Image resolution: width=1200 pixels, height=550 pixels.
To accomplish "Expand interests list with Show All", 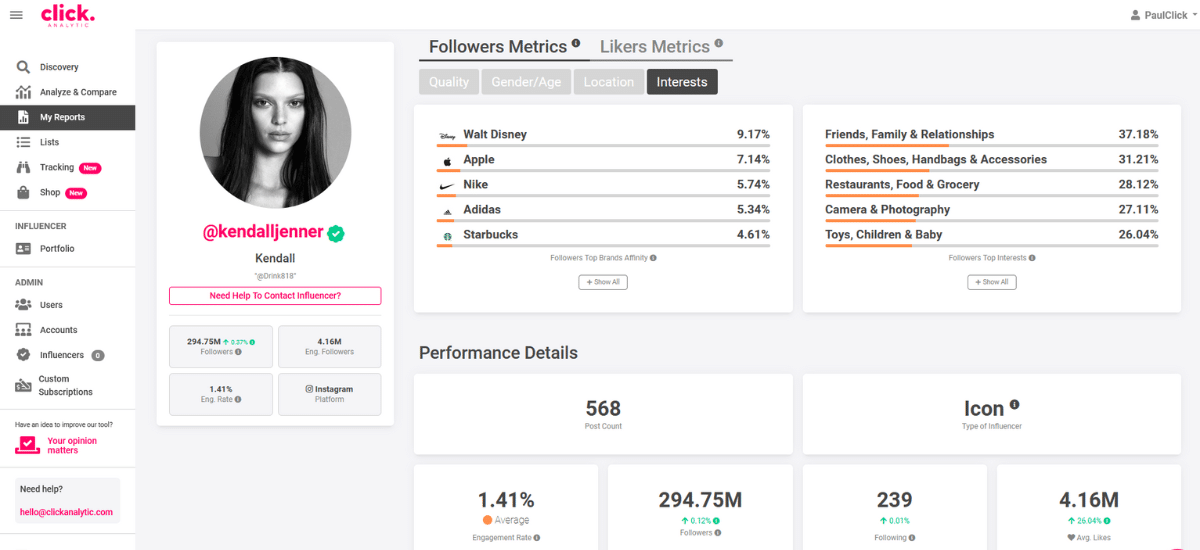I will [992, 282].
